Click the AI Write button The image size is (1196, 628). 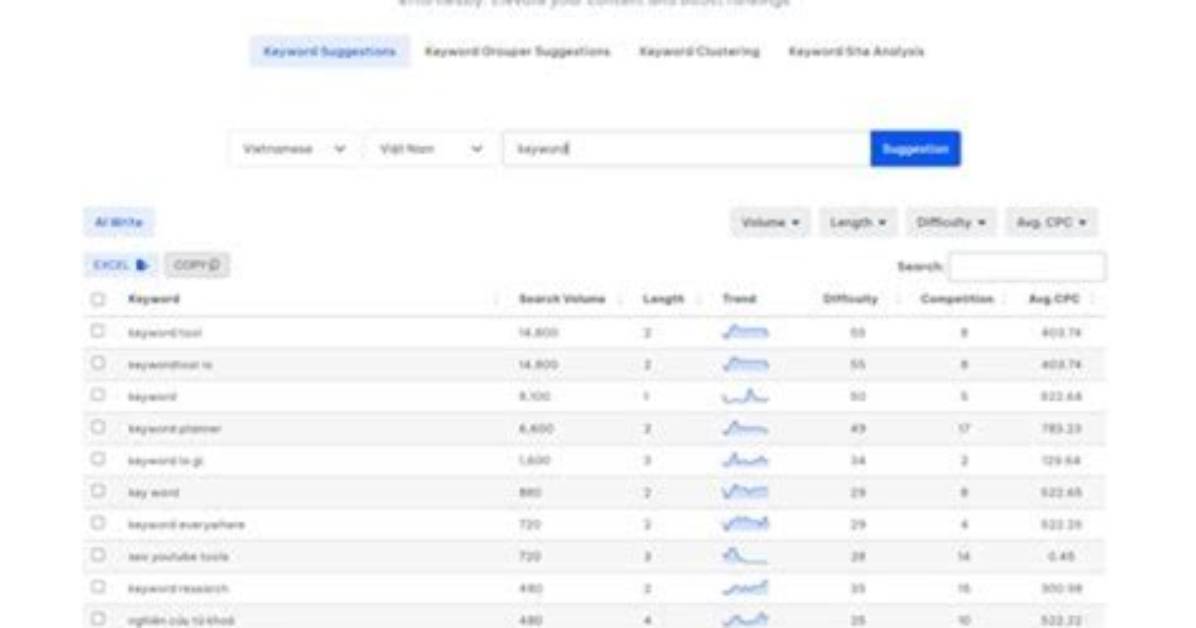[118, 222]
